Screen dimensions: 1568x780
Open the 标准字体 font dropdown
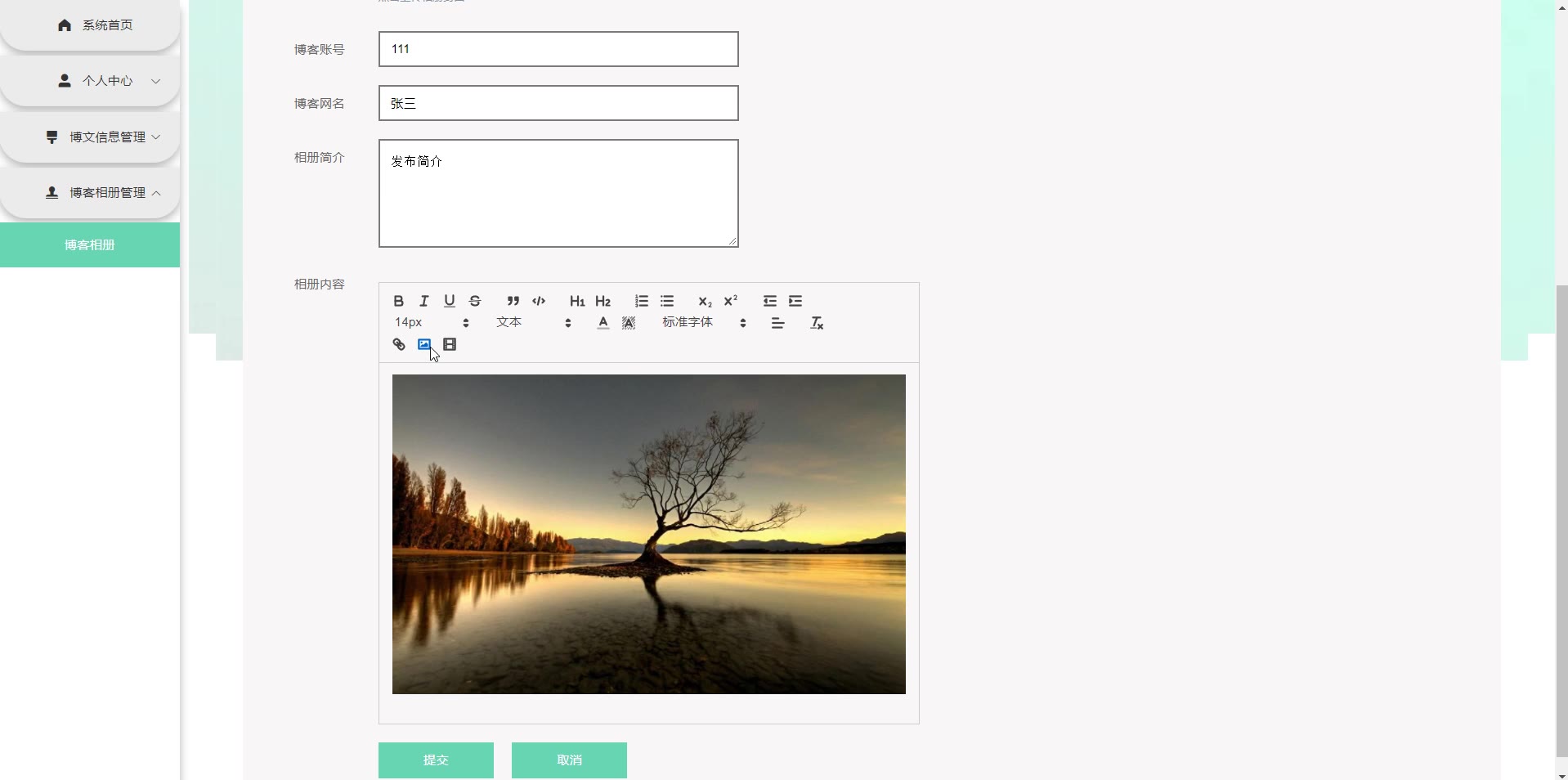[x=704, y=323]
